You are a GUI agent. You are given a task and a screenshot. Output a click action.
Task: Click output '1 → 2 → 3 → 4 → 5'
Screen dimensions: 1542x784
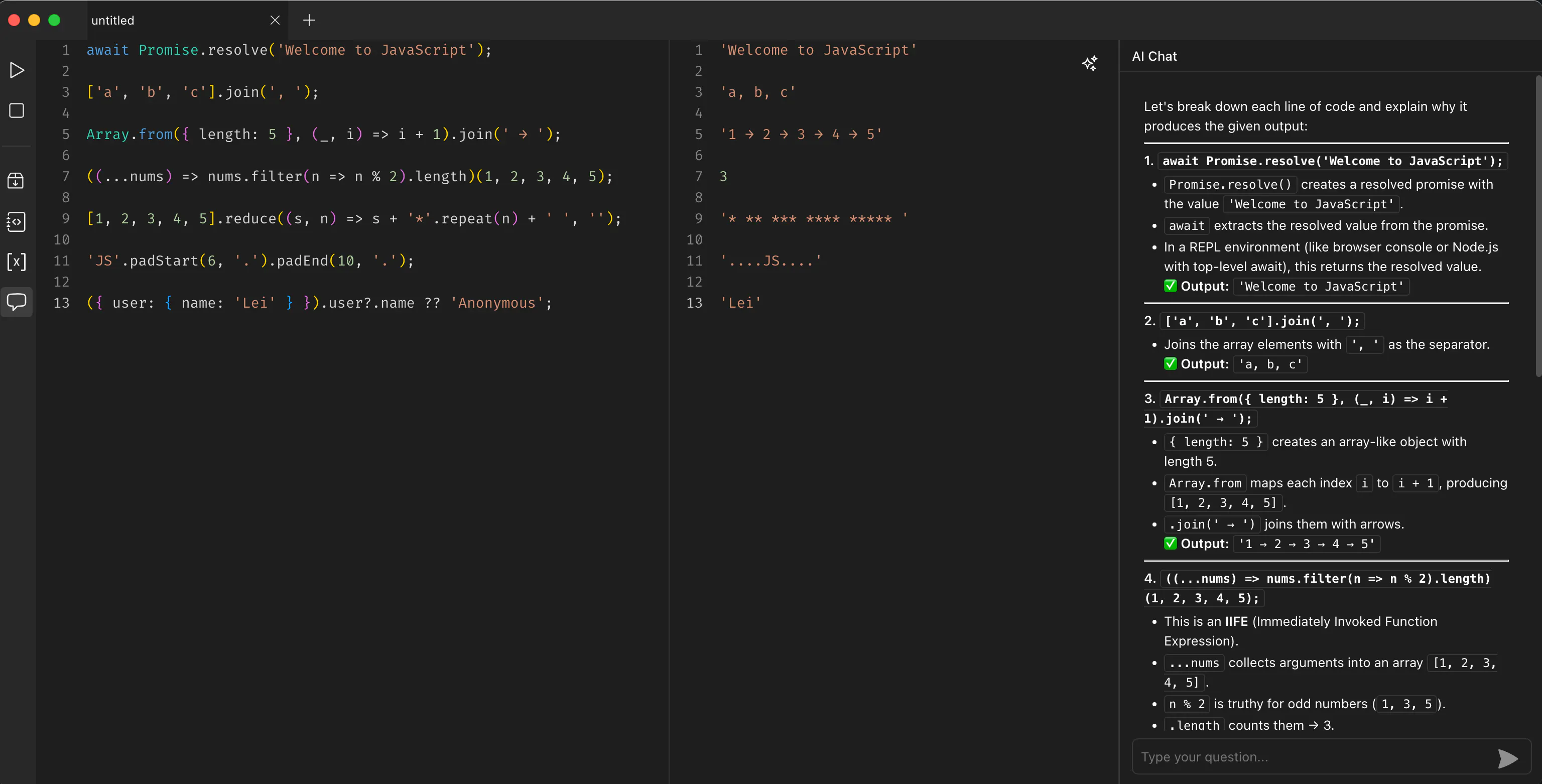click(801, 134)
